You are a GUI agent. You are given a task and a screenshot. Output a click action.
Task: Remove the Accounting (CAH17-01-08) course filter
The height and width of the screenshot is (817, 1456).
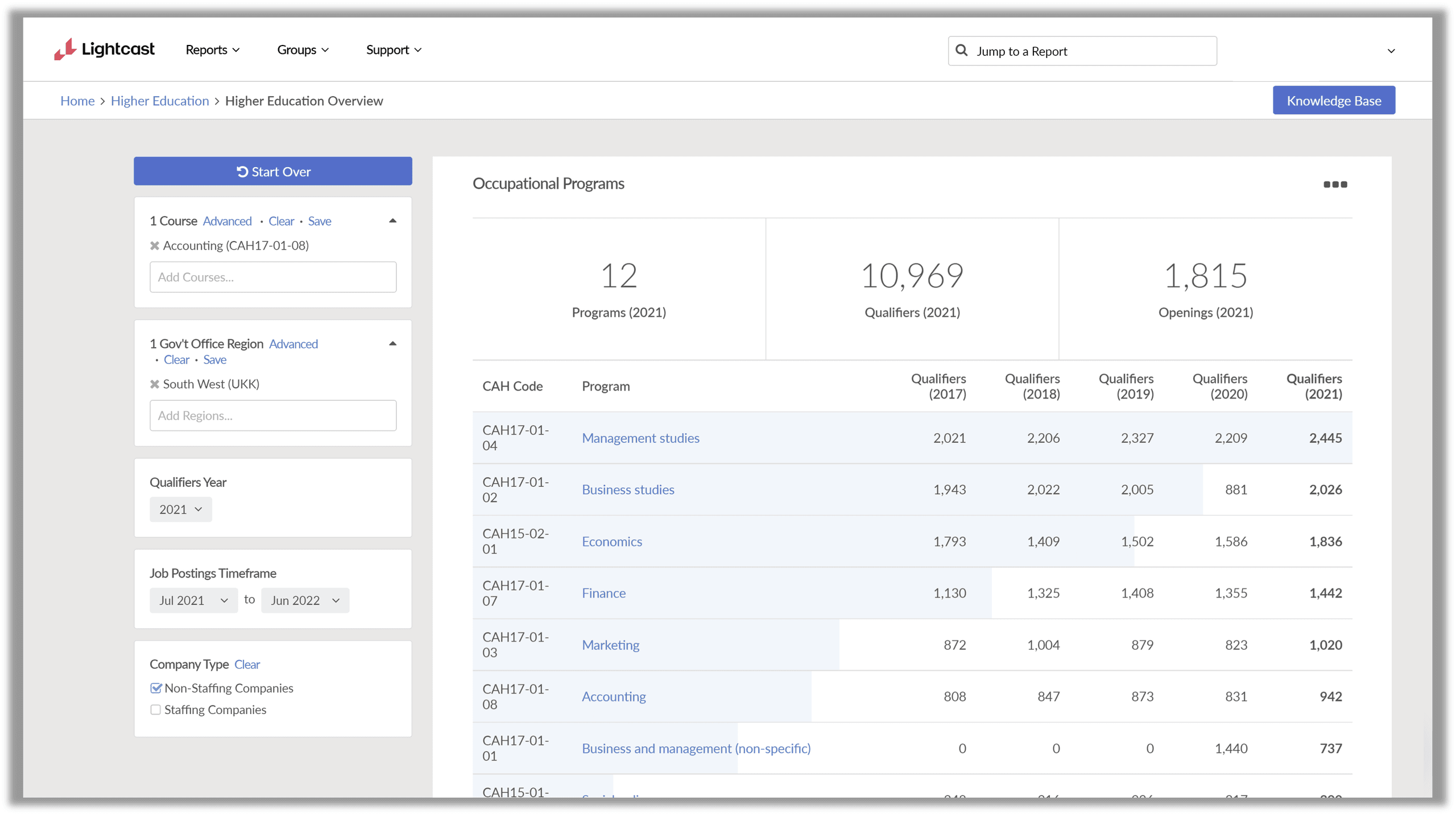[x=154, y=246]
